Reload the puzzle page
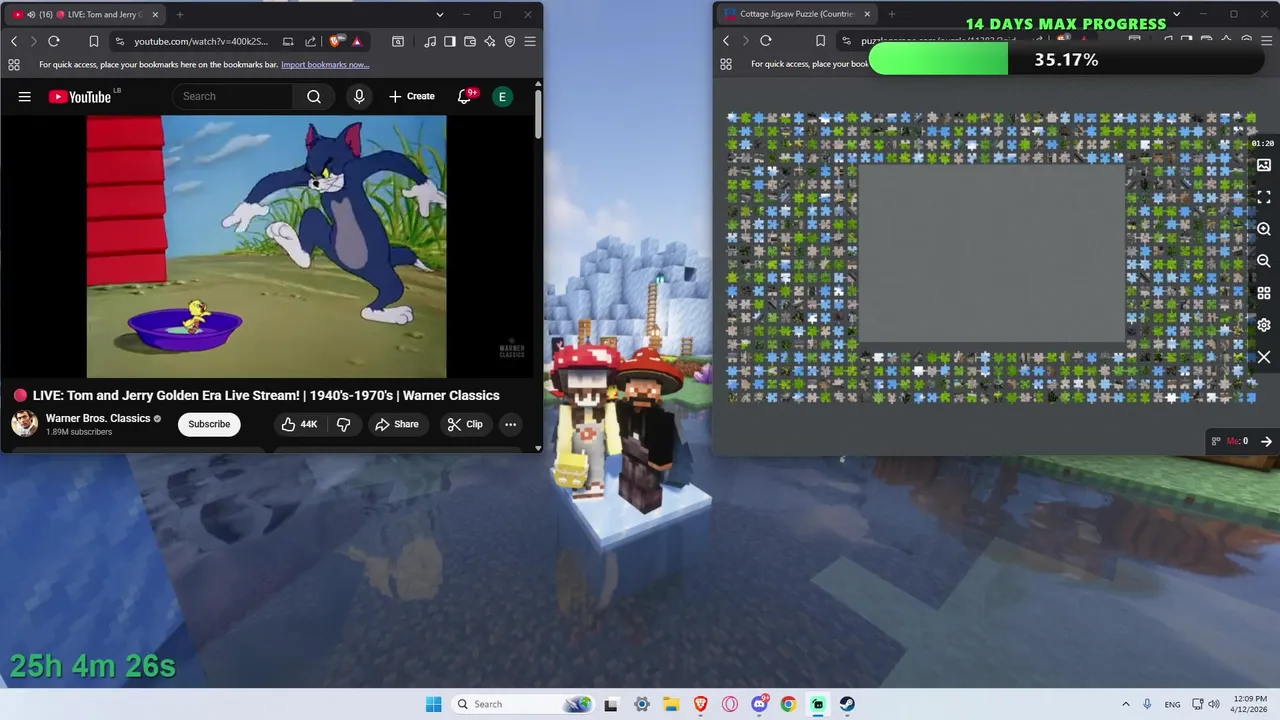The height and width of the screenshot is (720, 1280). point(766,41)
